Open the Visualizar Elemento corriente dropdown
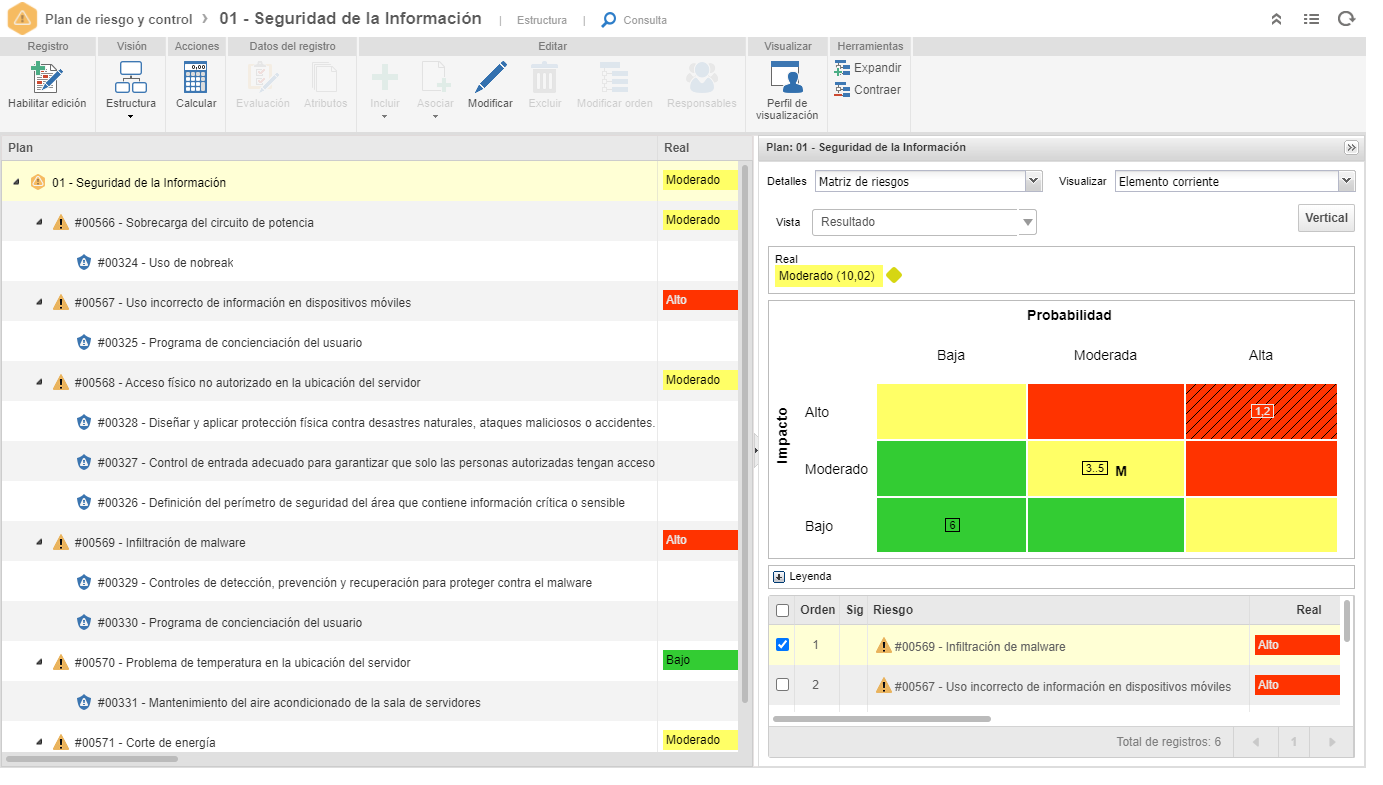Viewport: 1383px width, 785px height. click(x=1235, y=181)
